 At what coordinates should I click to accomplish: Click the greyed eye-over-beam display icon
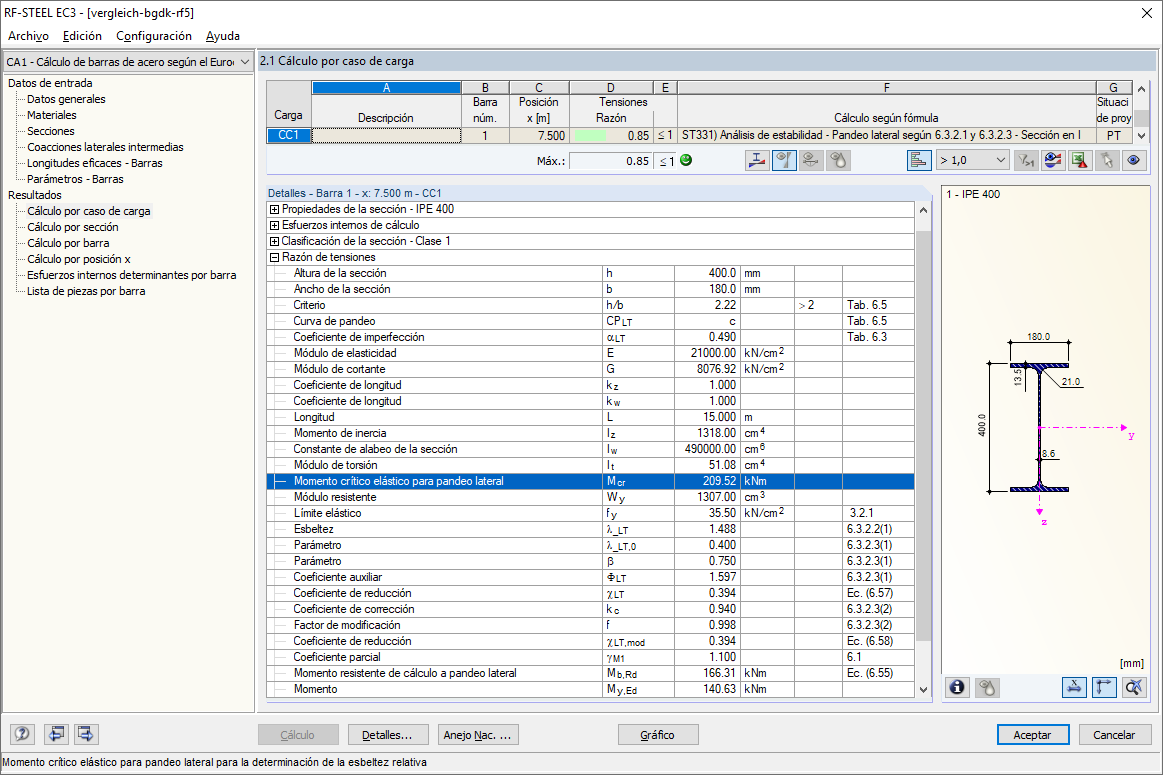(x=811, y=160)
